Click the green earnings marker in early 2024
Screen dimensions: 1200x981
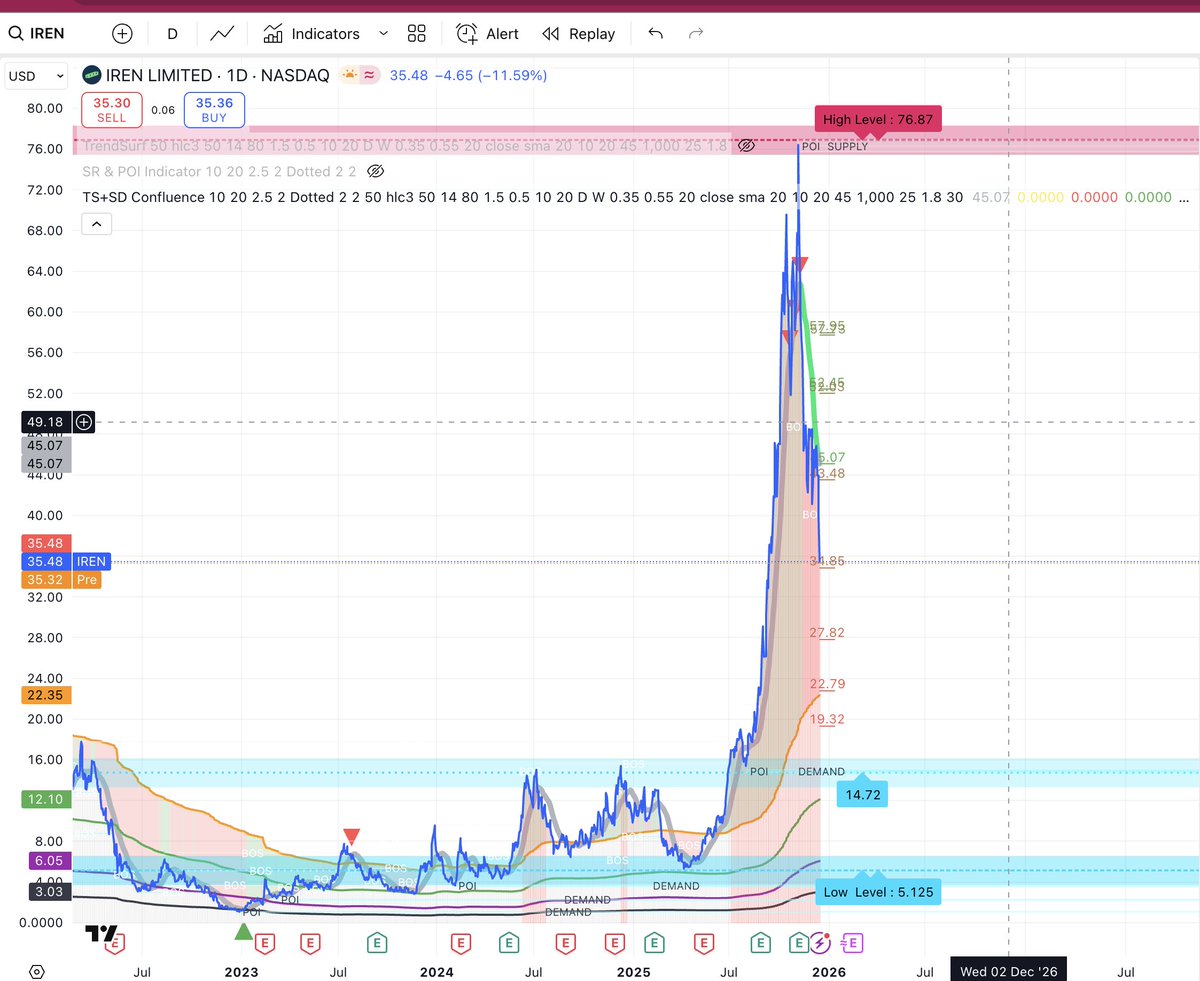tap(509, 942)
